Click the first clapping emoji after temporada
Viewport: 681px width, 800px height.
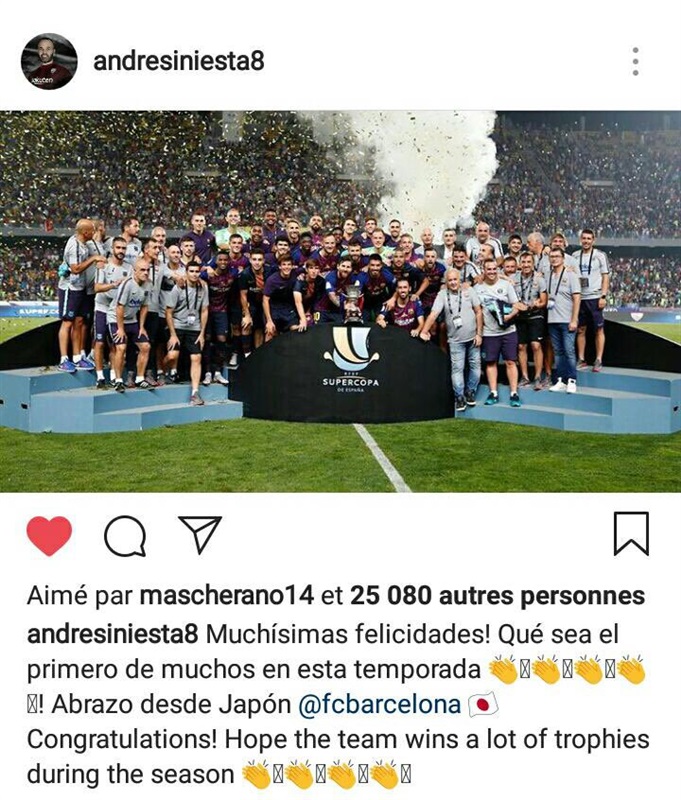point(503,669)
